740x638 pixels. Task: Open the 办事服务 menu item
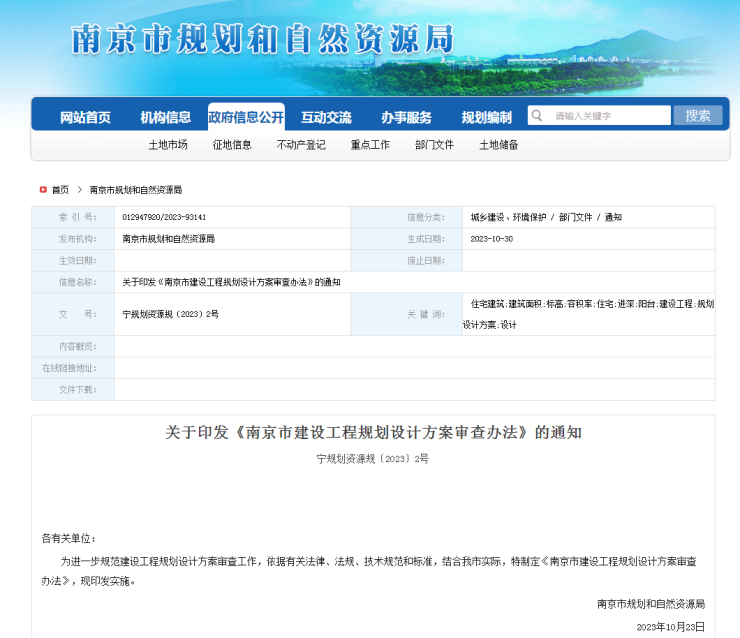(406, 117)
